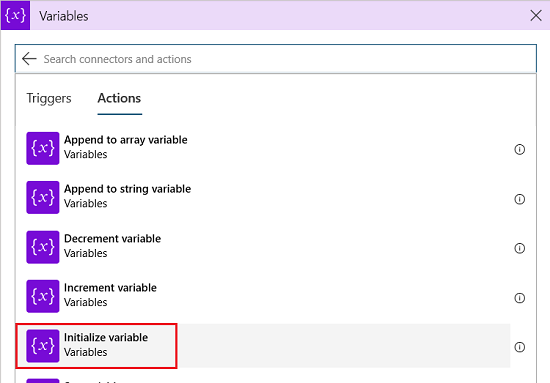The width and height of the screenshot is (550, 383).
Task: Click the Append to array variable icon
Action: tap(43, 148)
